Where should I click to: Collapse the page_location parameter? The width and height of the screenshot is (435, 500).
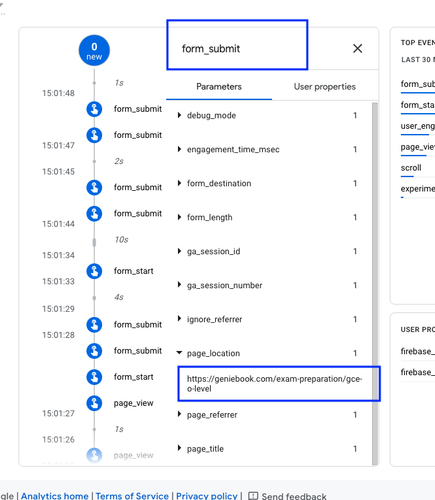pyautogui.click(x=179, y=353)
